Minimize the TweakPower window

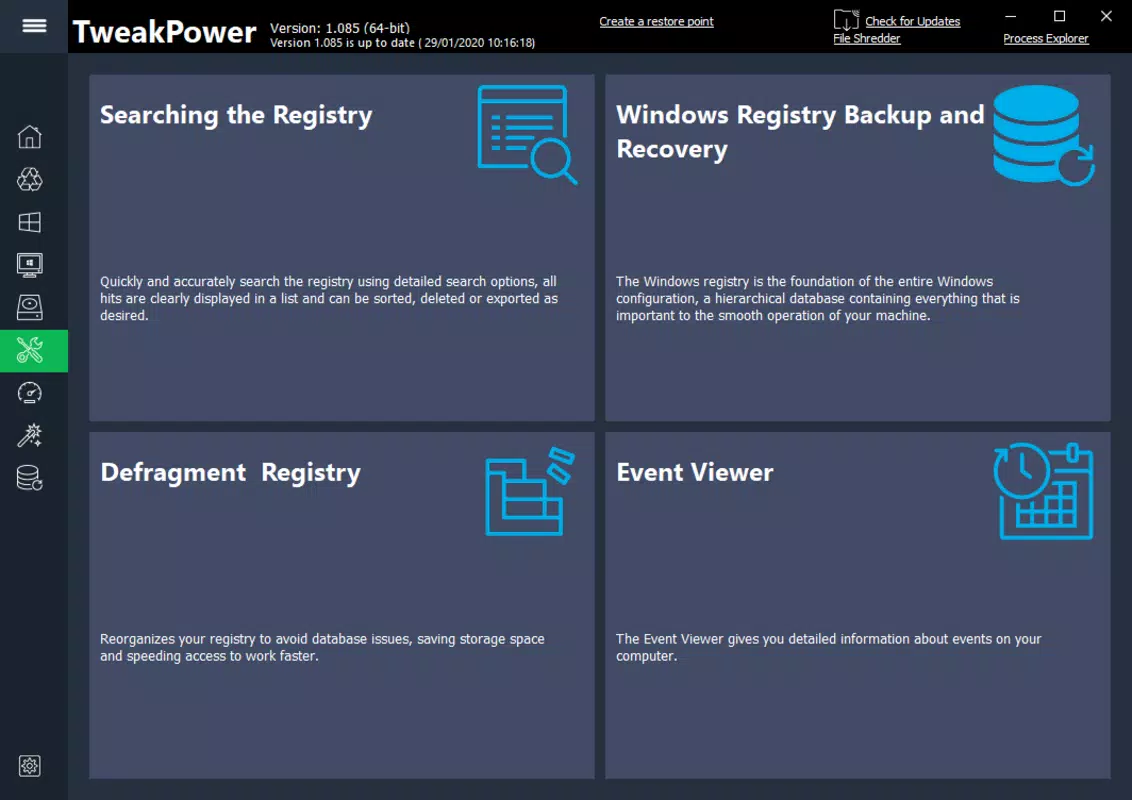pyautogui.click(x=1011, y=16)
